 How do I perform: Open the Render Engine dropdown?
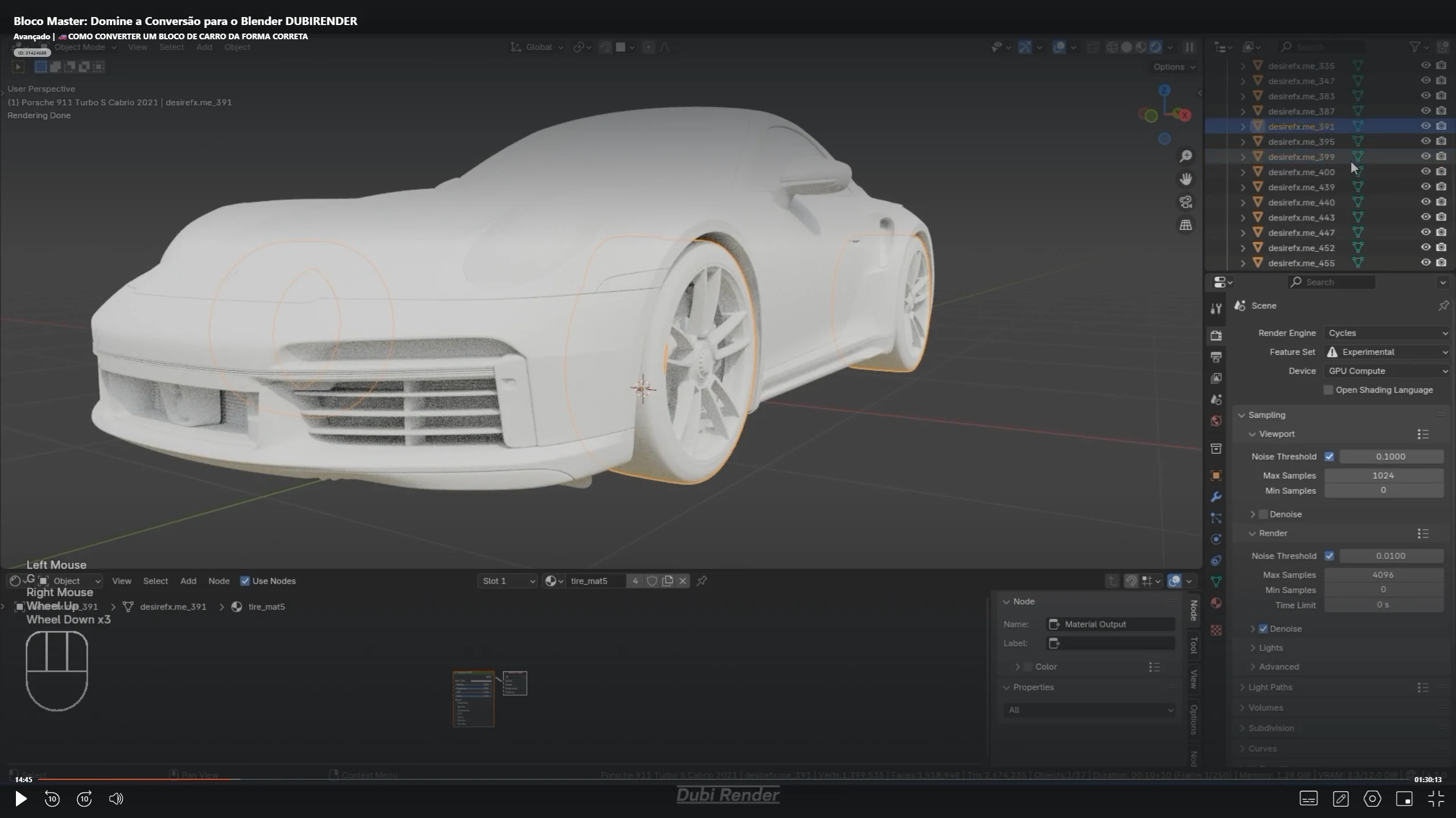click(1386, 333)
